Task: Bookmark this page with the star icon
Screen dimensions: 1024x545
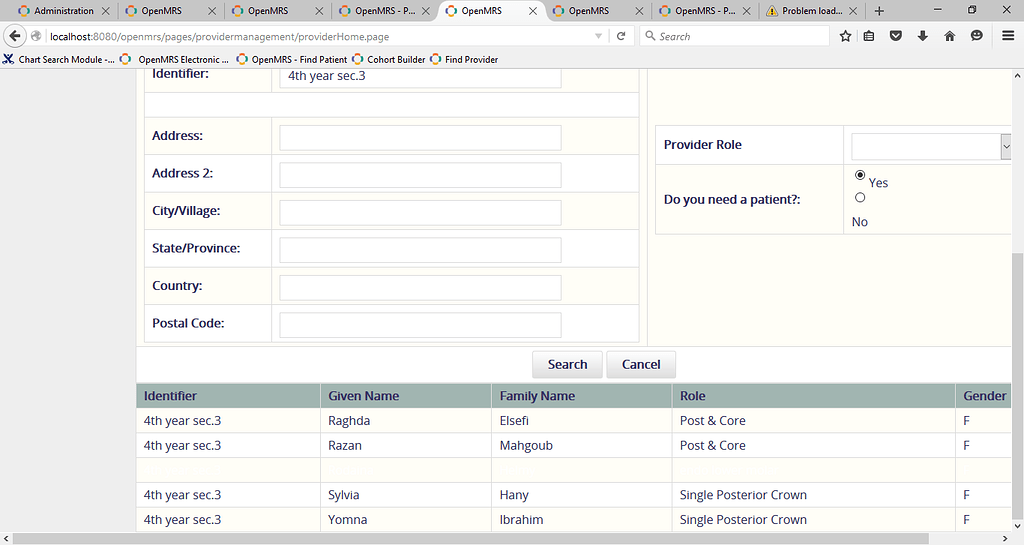Action: pos(846,36)
